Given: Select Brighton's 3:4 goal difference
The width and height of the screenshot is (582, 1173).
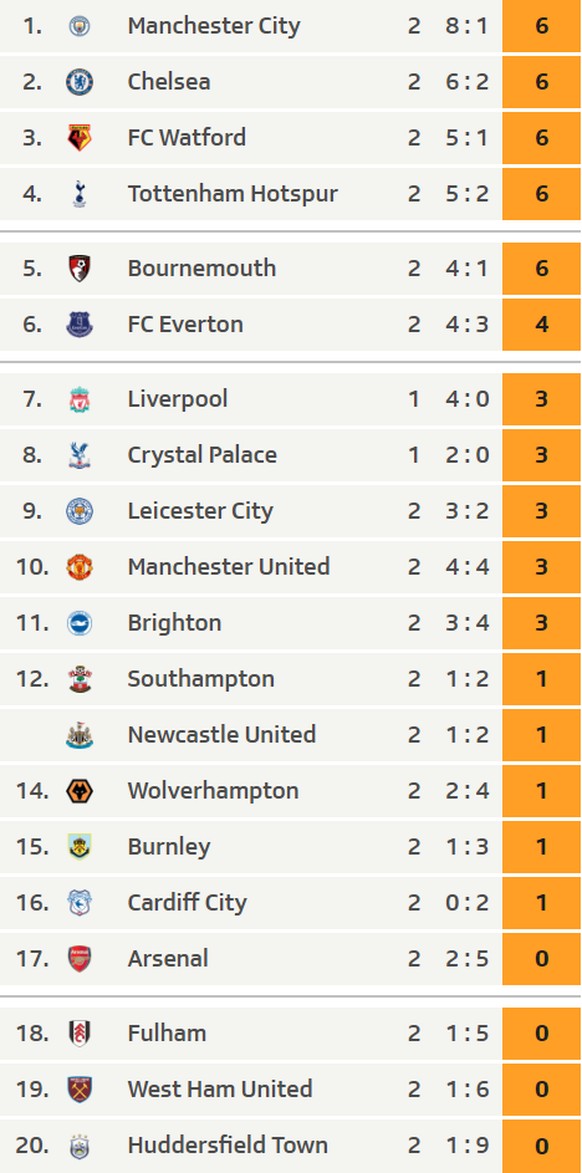Looking at the screenshot, I should click(468, 623).
